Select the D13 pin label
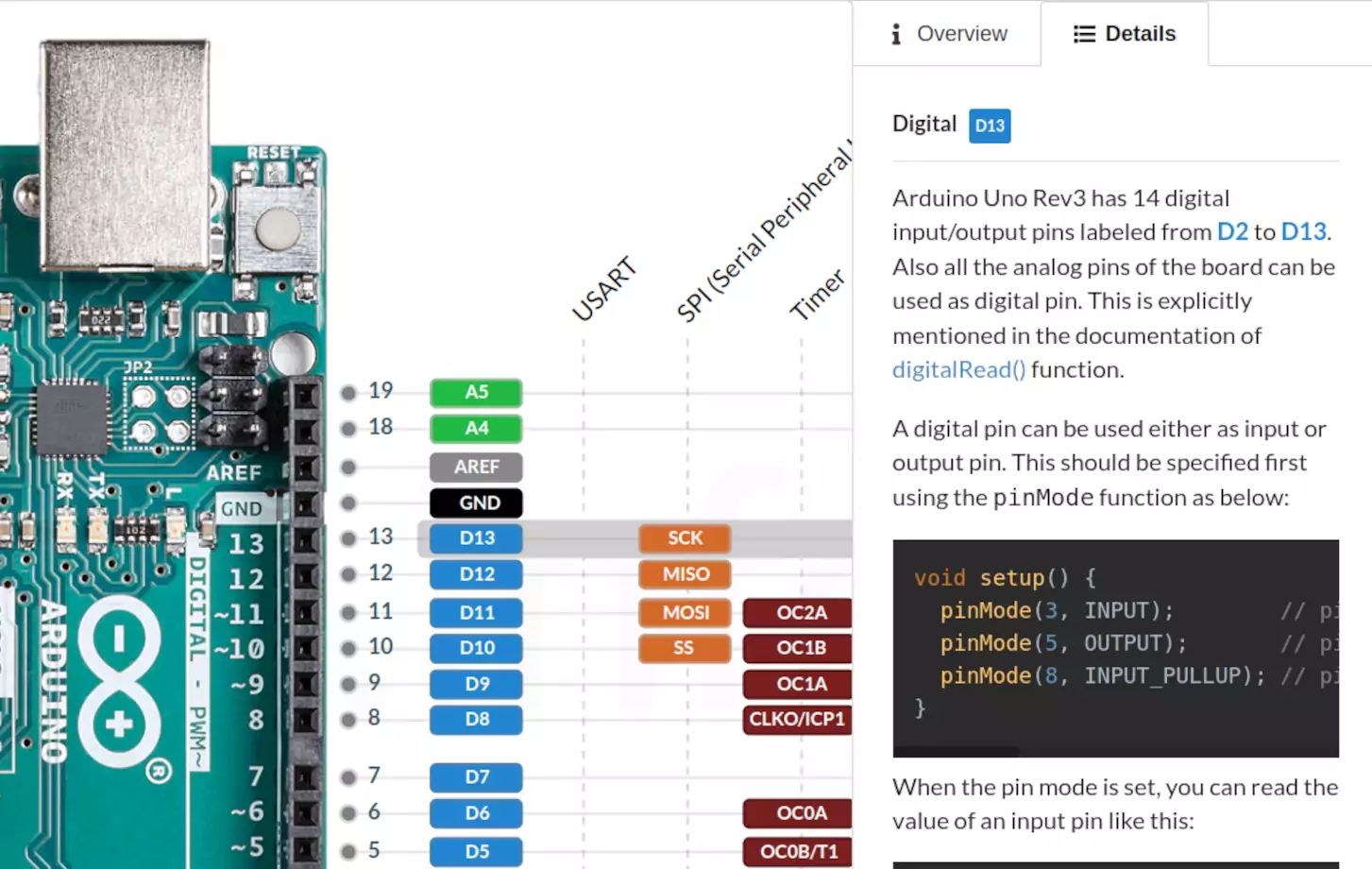 pos(475,537)
